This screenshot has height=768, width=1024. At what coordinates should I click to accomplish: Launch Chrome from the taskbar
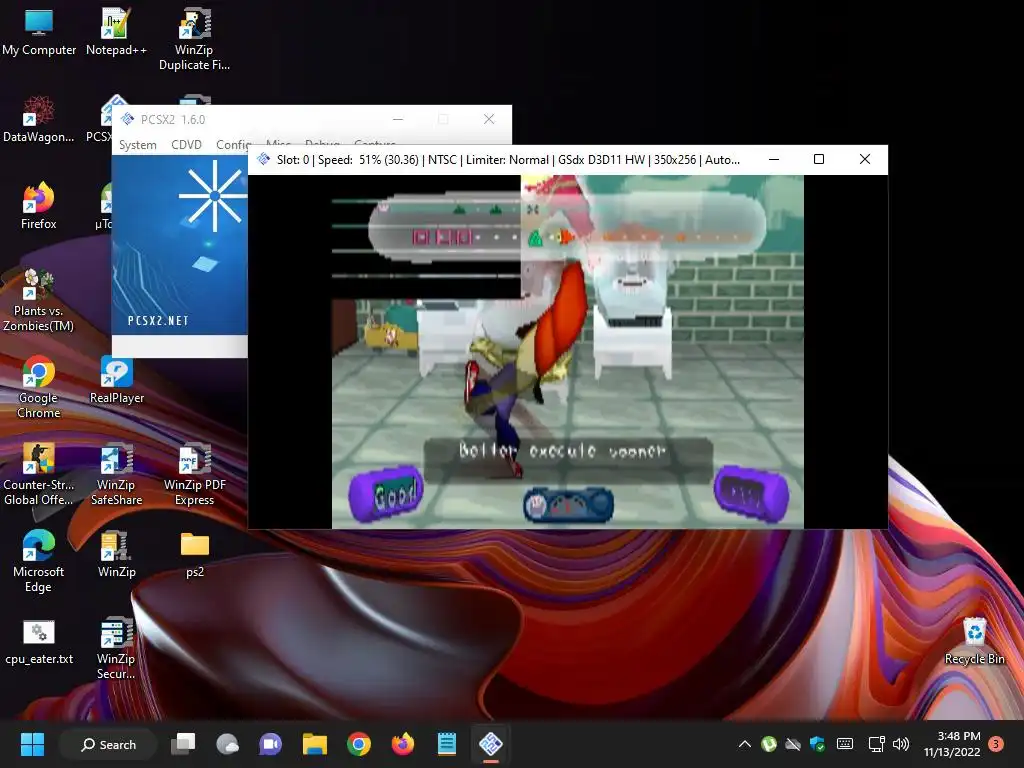[359, 744]
